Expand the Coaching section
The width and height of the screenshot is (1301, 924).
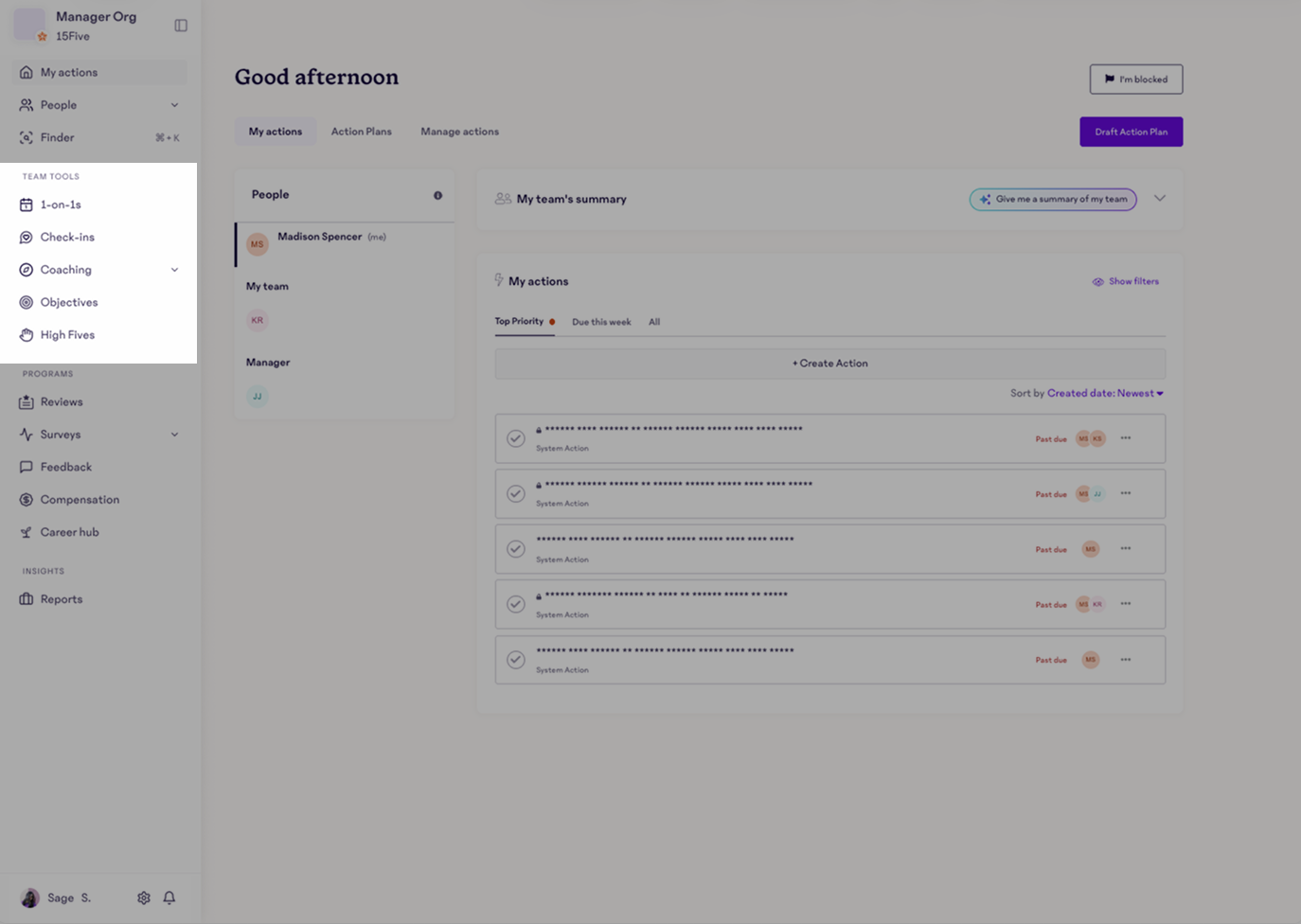[174, 269]
